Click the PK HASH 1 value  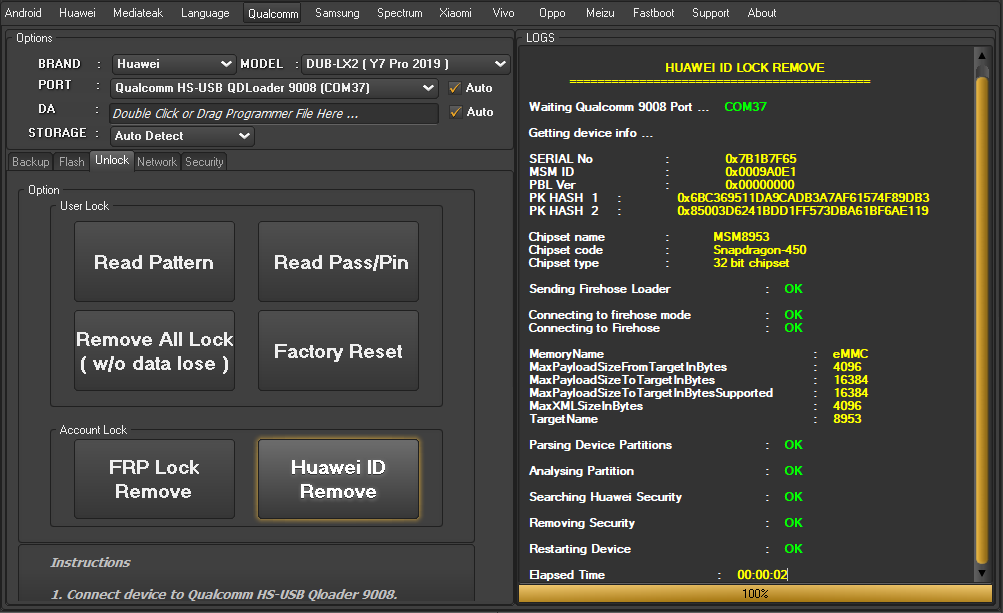(x=803, y=198)
